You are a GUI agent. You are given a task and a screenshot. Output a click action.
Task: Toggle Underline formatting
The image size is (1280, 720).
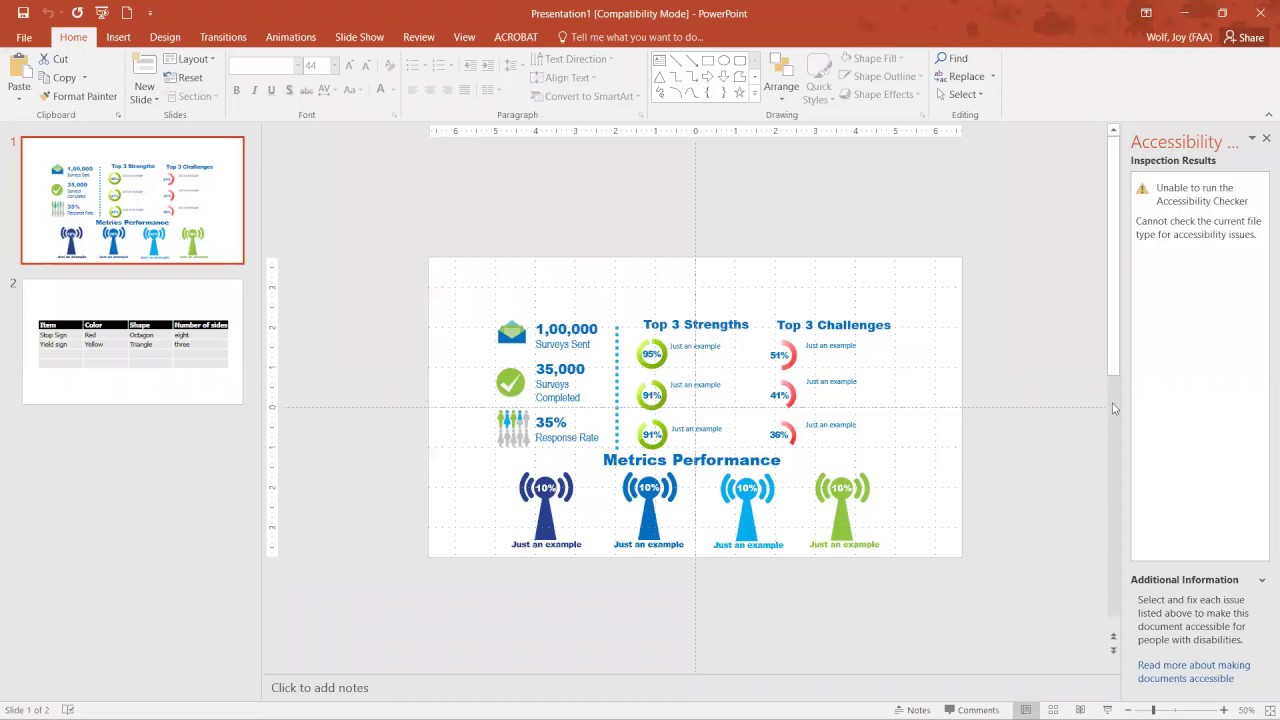pos(271,90)
